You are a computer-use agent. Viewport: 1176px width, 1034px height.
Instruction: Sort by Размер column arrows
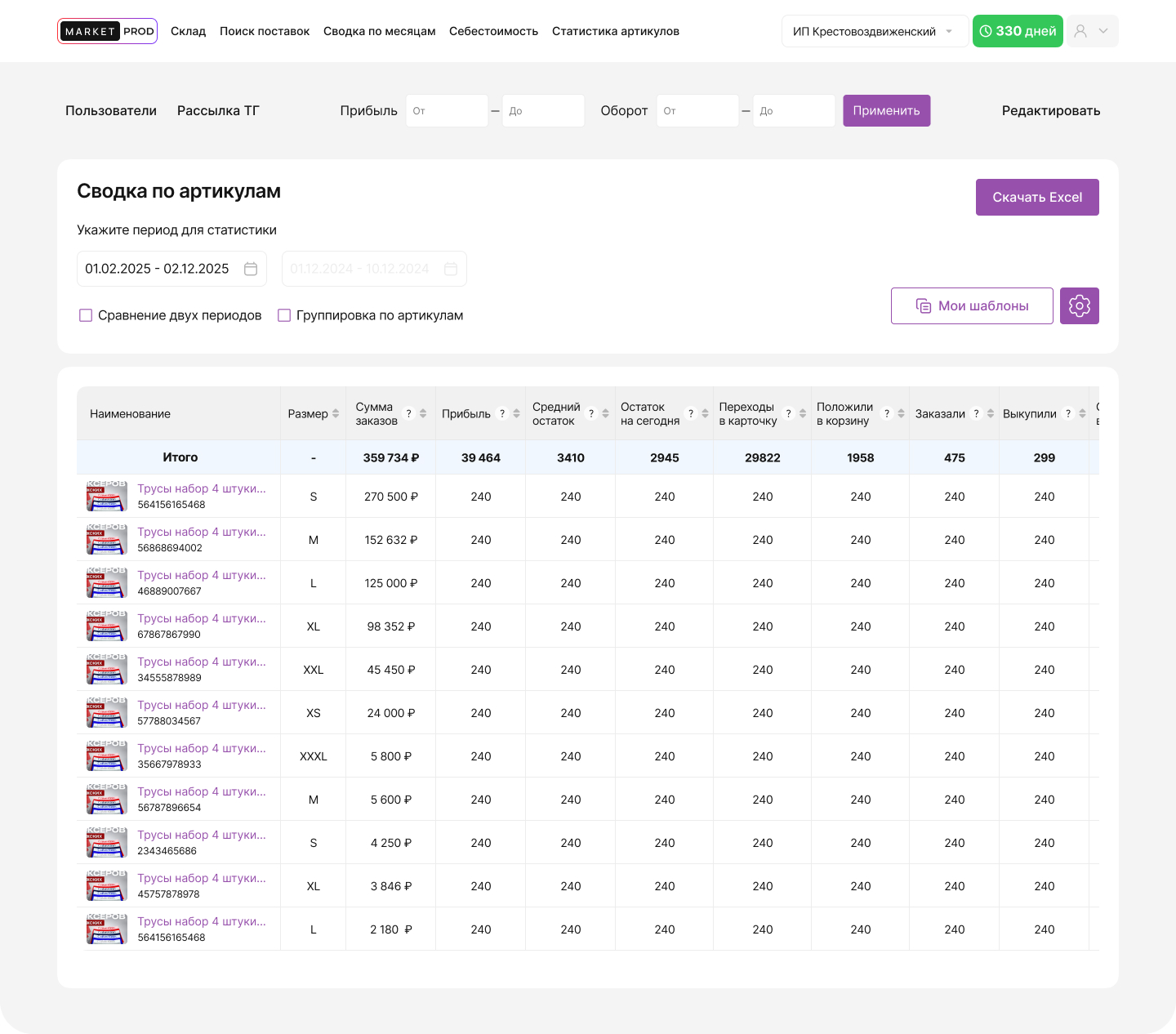[x=336, y=414]
